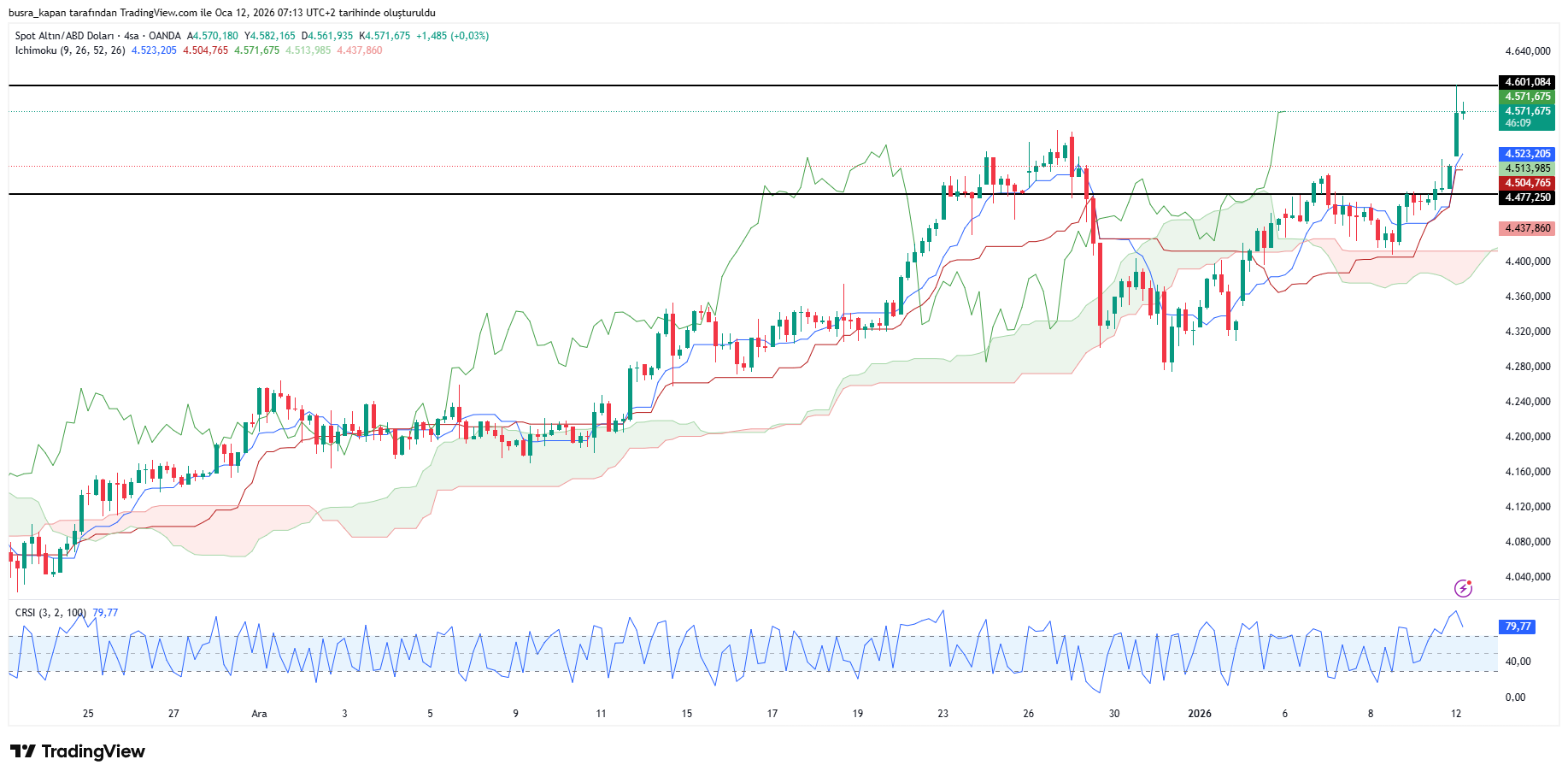Viewport: 1568px width, 777px height.
Task: Click the black 4.477,250 price axis label
Action: pyautogui.click(x=1527, y=197)
